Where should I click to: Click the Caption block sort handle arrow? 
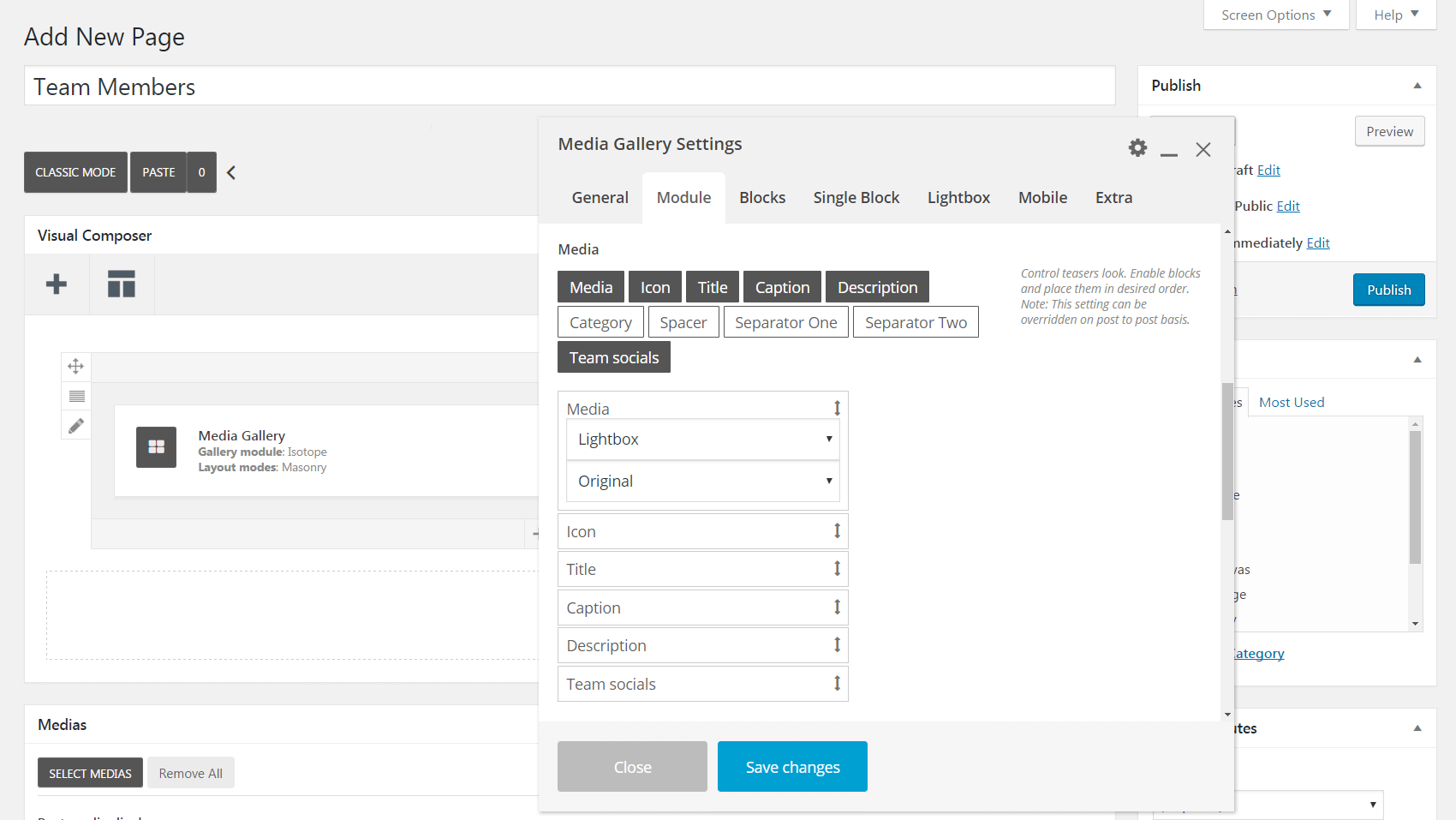[x=837, y=607]
